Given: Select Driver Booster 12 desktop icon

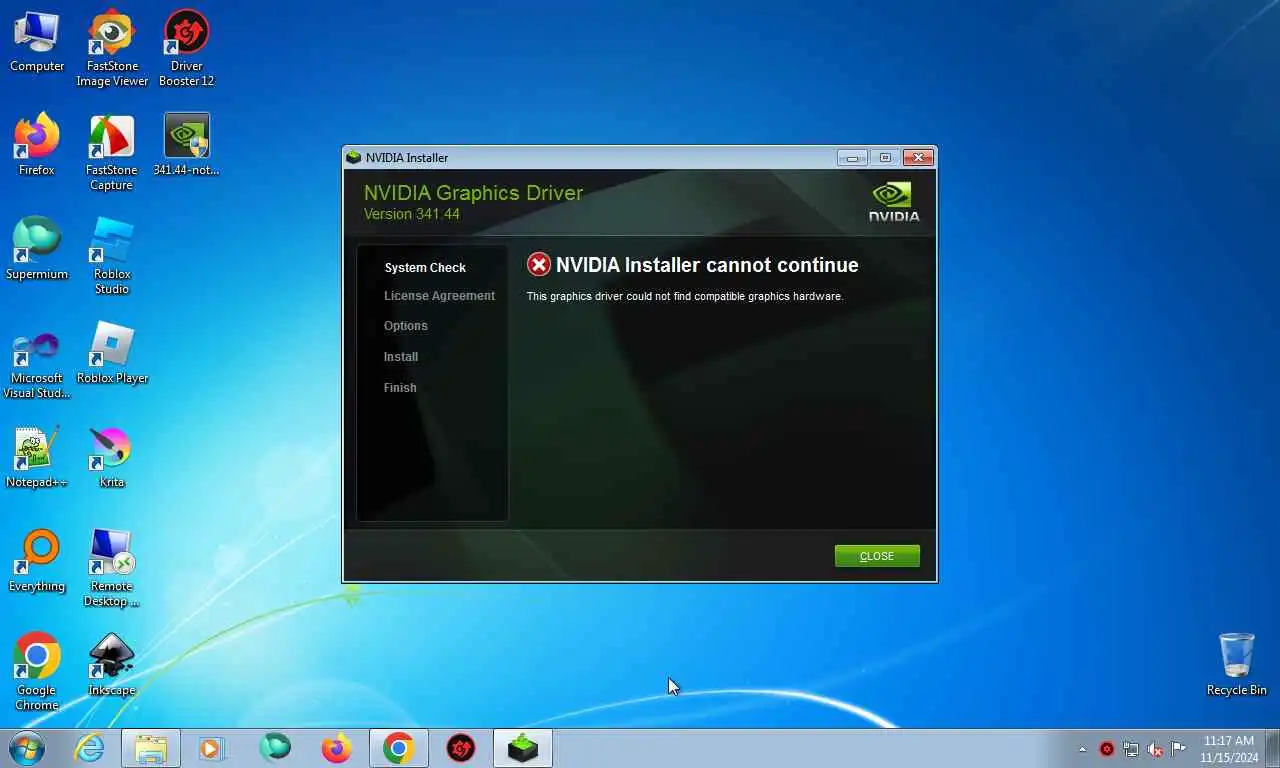Looking at the screenshot, I should point(187,49).
